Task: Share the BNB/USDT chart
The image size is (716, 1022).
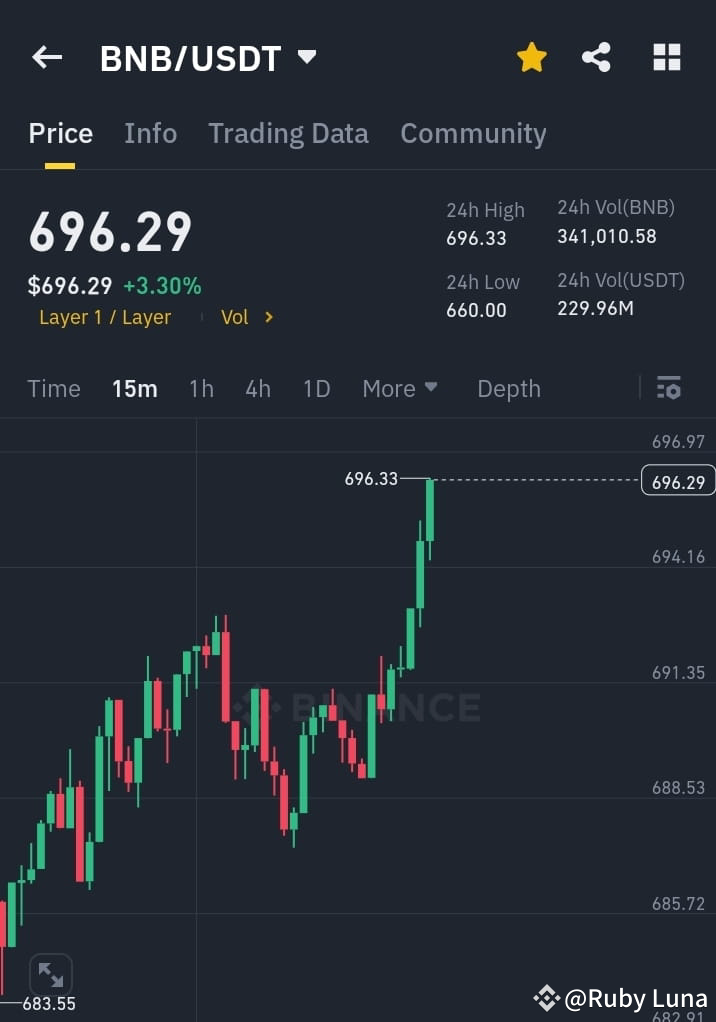Action: point(596,57)
